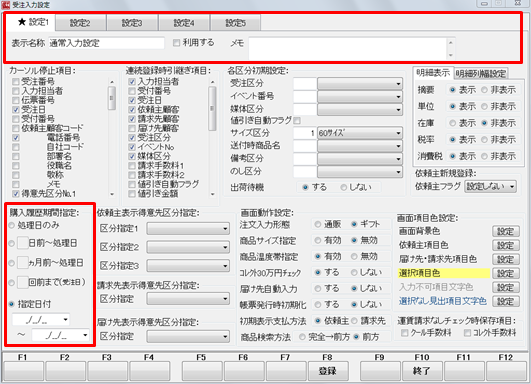Open the 媒体区分 dropdown in 各区分初期設定
Viewport: 531px width, 384px height.
tap(360, 109)
